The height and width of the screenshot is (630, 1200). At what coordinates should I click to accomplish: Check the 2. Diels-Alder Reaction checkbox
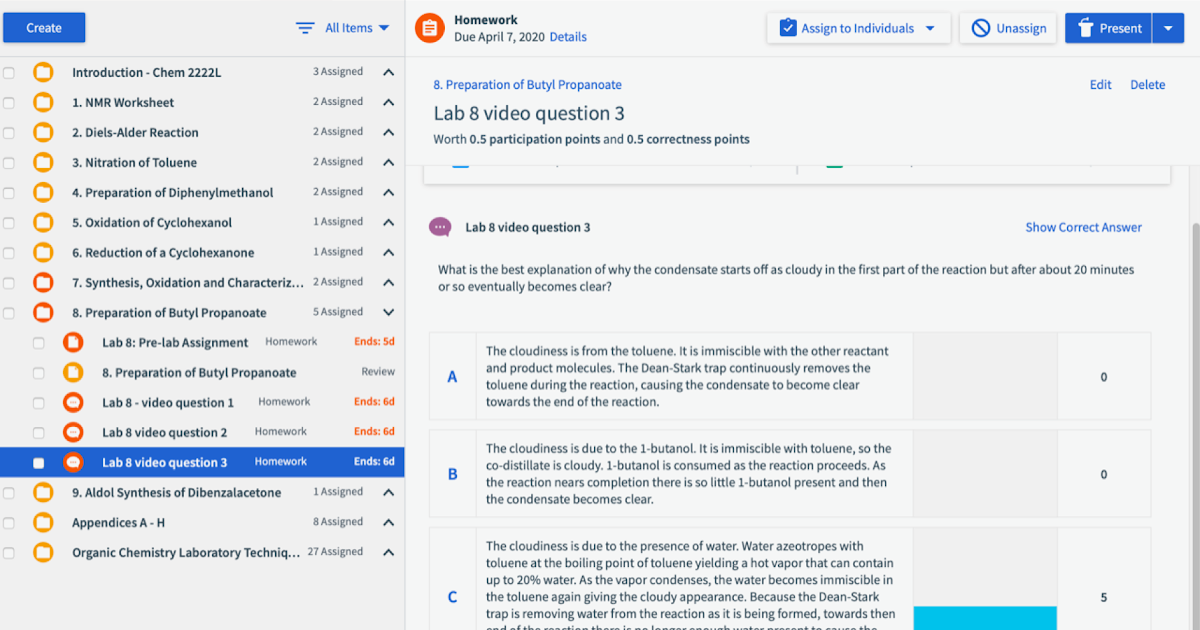9,133
